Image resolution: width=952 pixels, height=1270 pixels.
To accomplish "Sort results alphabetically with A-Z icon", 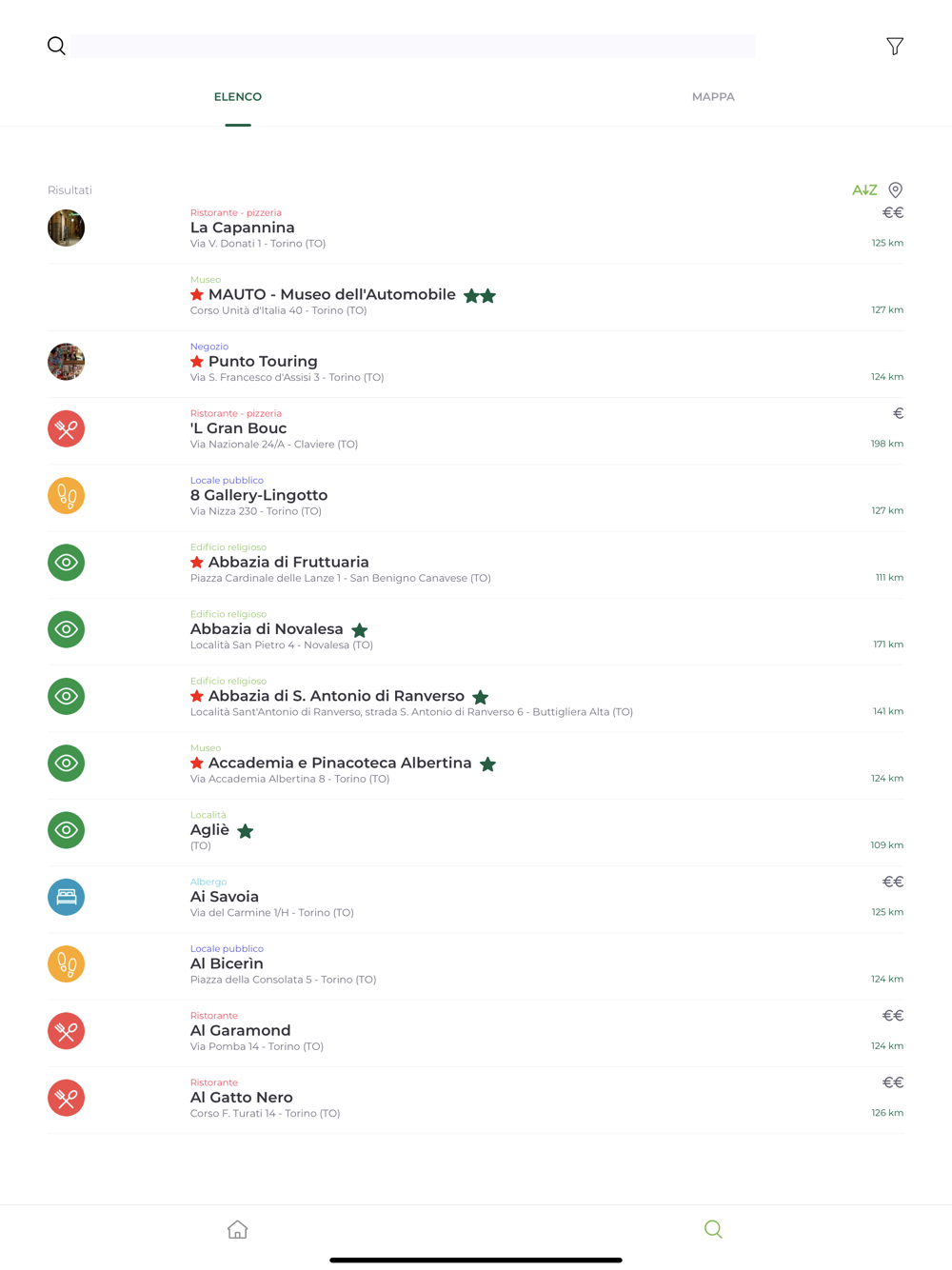I will click(x=864, y=190).
